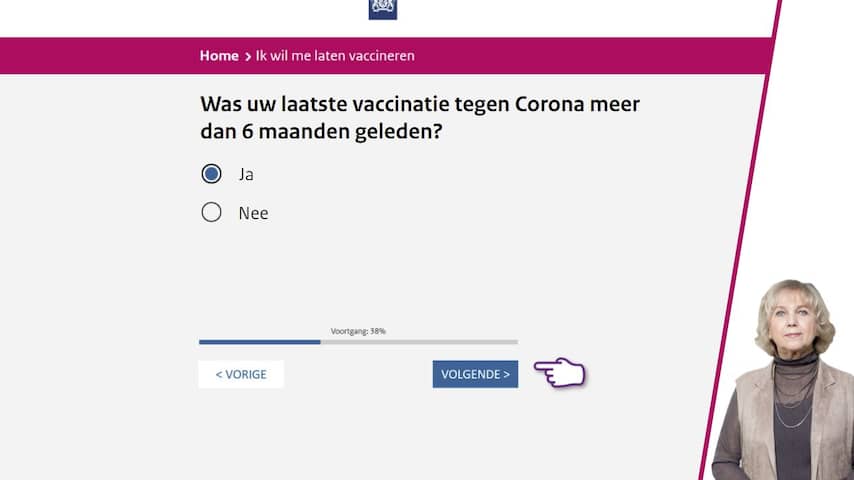This screenshot has width=854, height=480.
Task: Click the Ja option label text
Action: tap(246, 174)
